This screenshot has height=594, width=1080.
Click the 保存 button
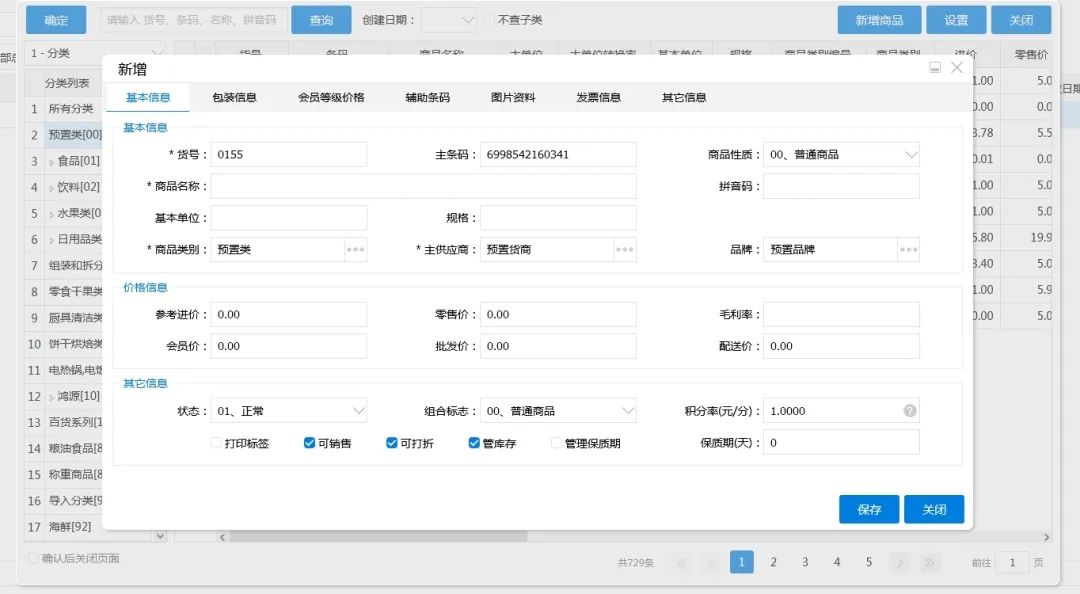click(869, 509)
